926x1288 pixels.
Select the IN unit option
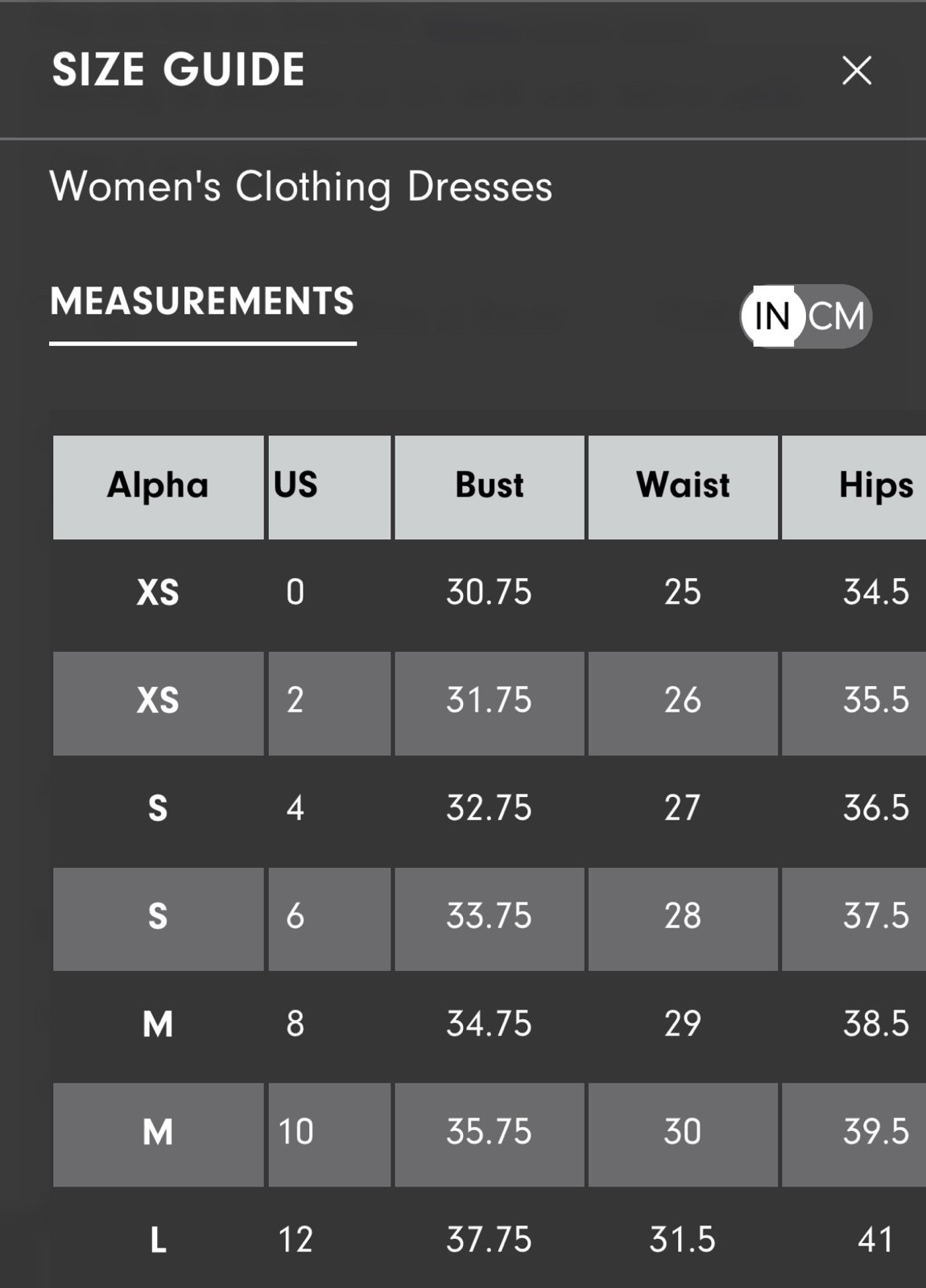pyautogui.click(x=772, y=316)
